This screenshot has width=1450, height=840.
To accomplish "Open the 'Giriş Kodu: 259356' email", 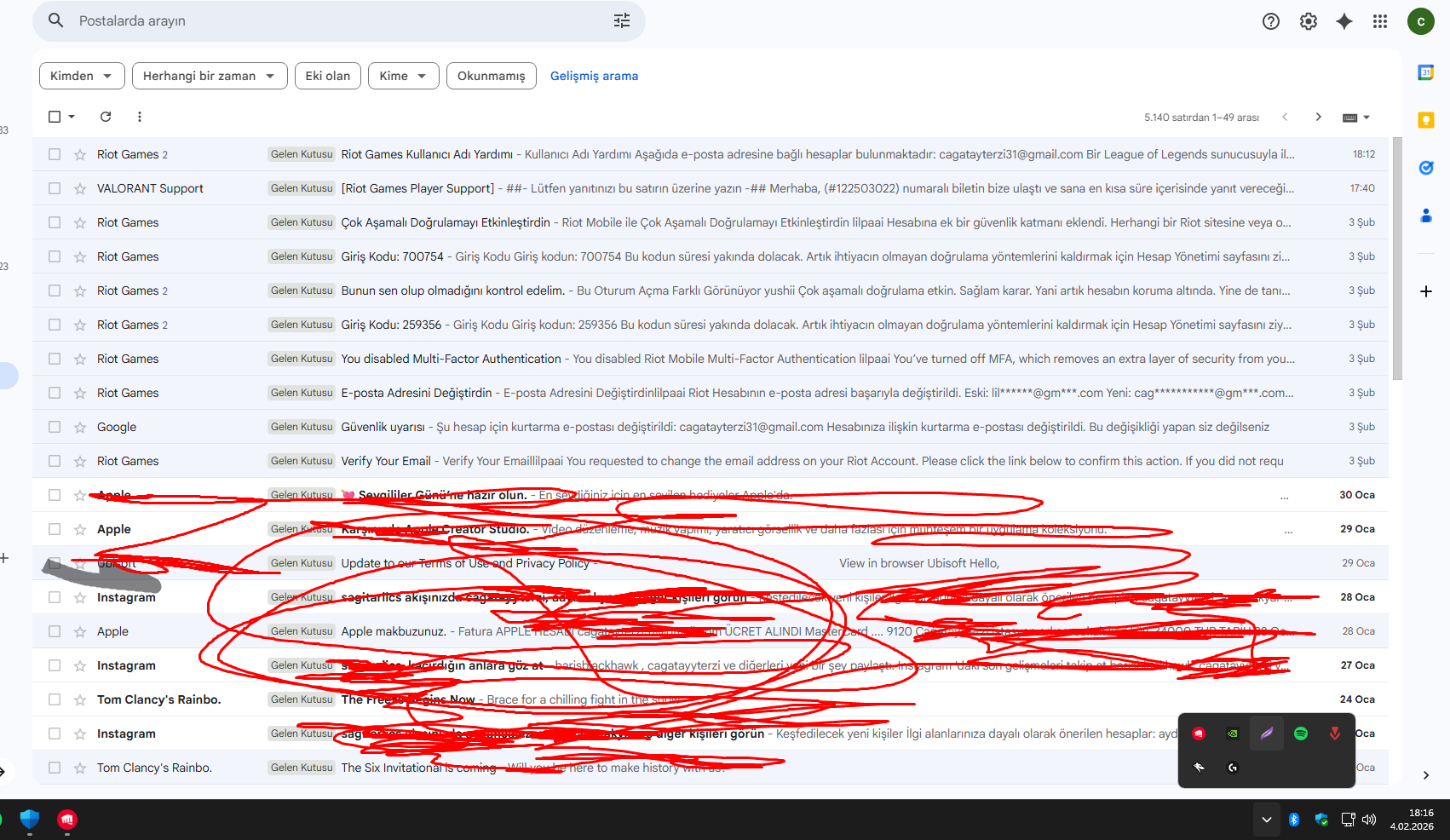I will pos(712,325).
